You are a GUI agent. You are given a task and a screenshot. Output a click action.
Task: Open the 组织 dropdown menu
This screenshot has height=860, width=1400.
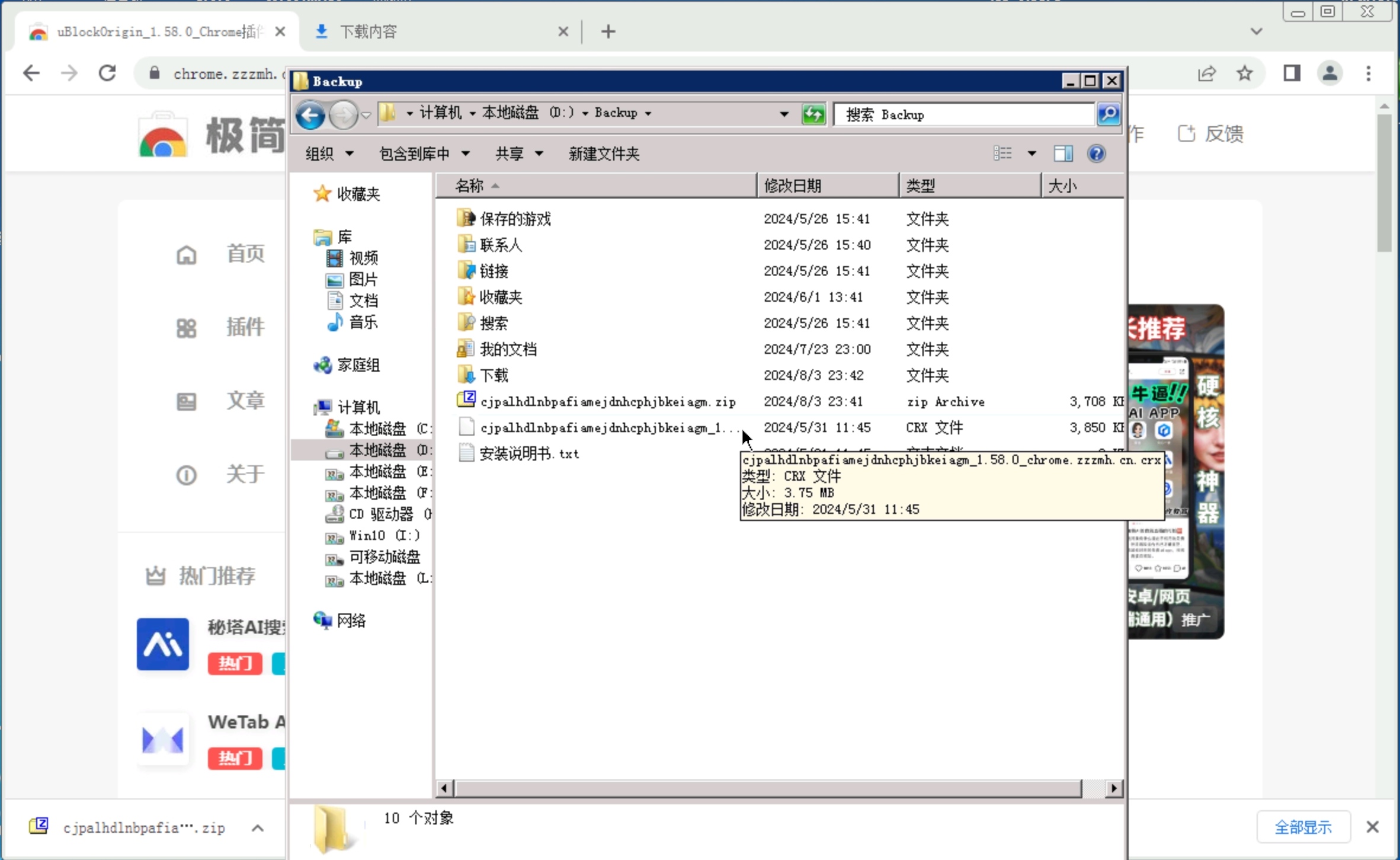pyautogui.click(x=329, y=154)
